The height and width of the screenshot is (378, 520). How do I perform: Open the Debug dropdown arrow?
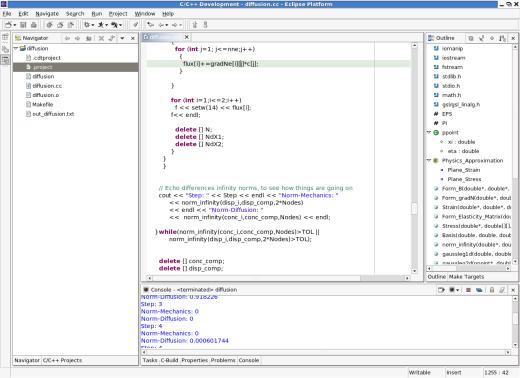click(93, 25)
